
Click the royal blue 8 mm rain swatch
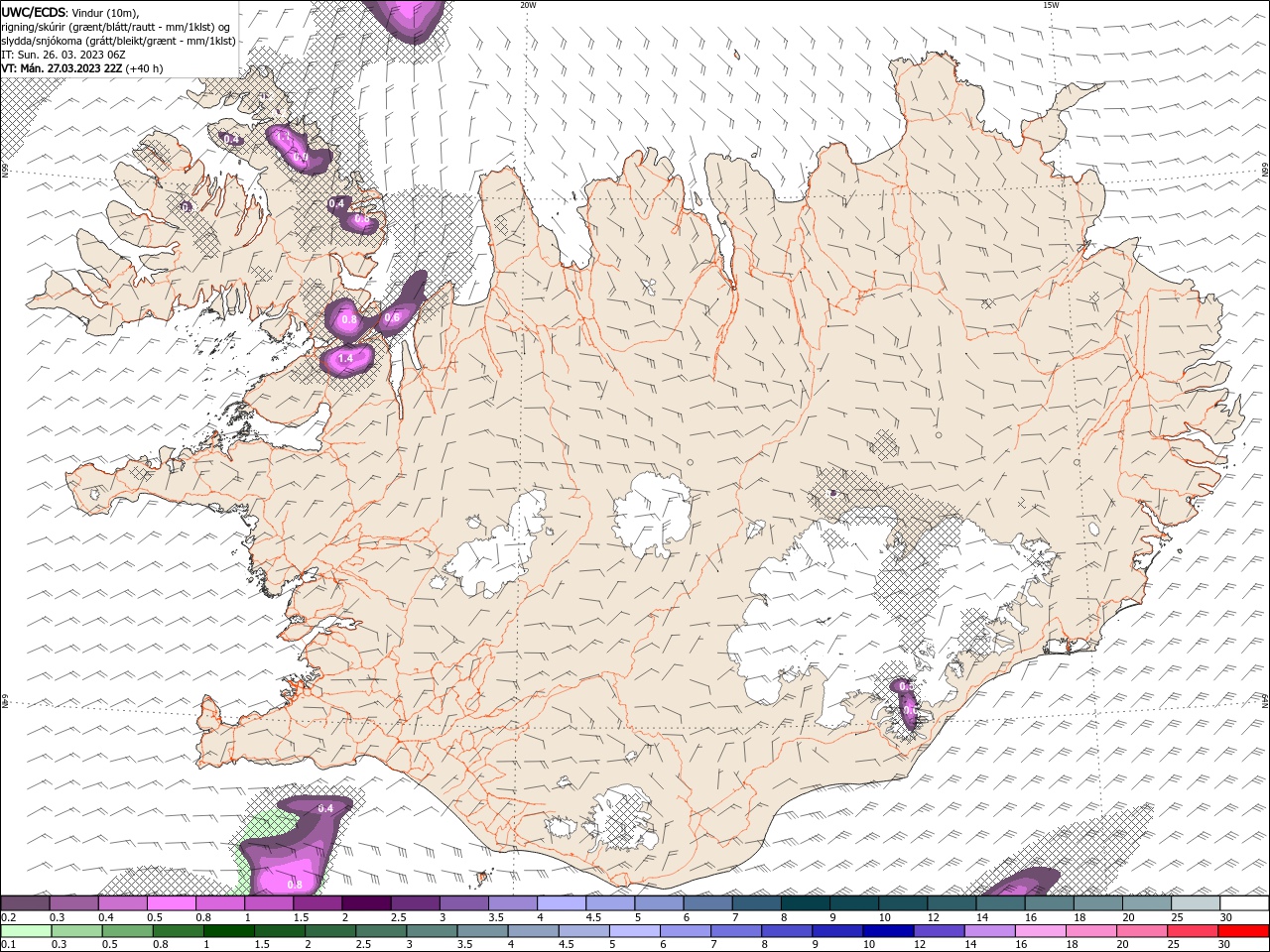point(787,931)
